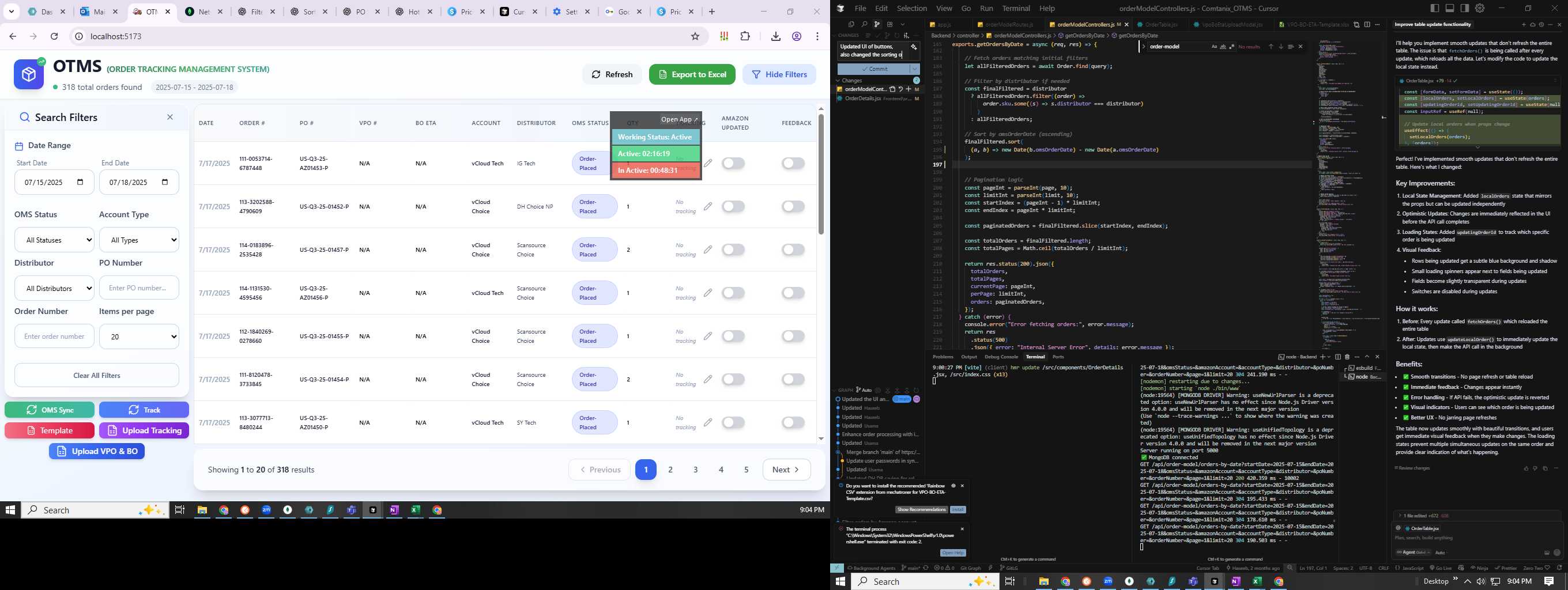Click the OMS Sync button

coord(50,409)
